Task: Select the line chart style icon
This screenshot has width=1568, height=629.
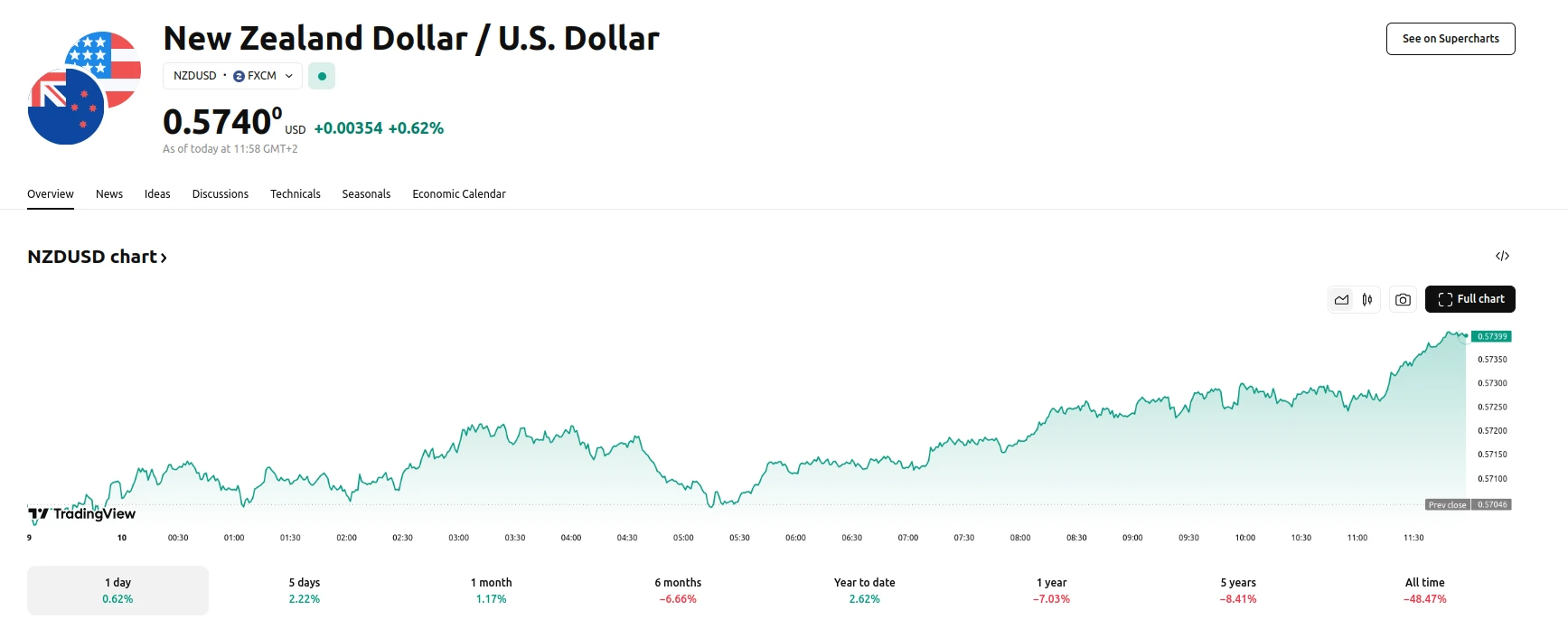Action: (x=1341, y=298)
